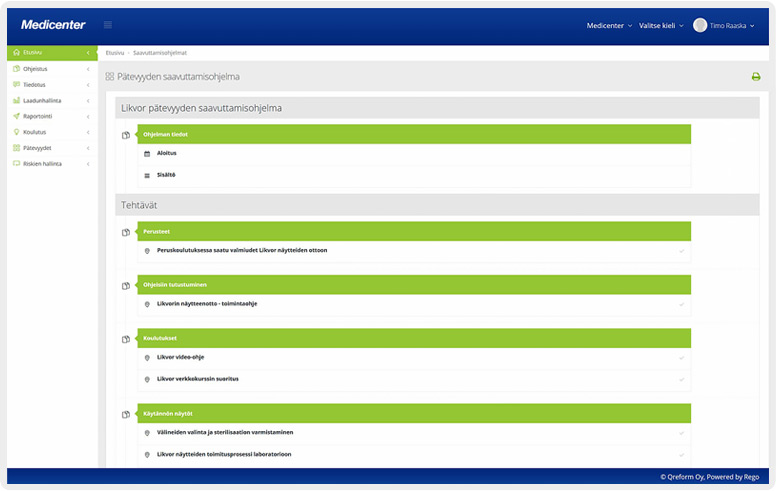Click the pin icon before Likvor video-ohje
The height and width of the screenshot is (491, 776).
[x=147, y=358]
